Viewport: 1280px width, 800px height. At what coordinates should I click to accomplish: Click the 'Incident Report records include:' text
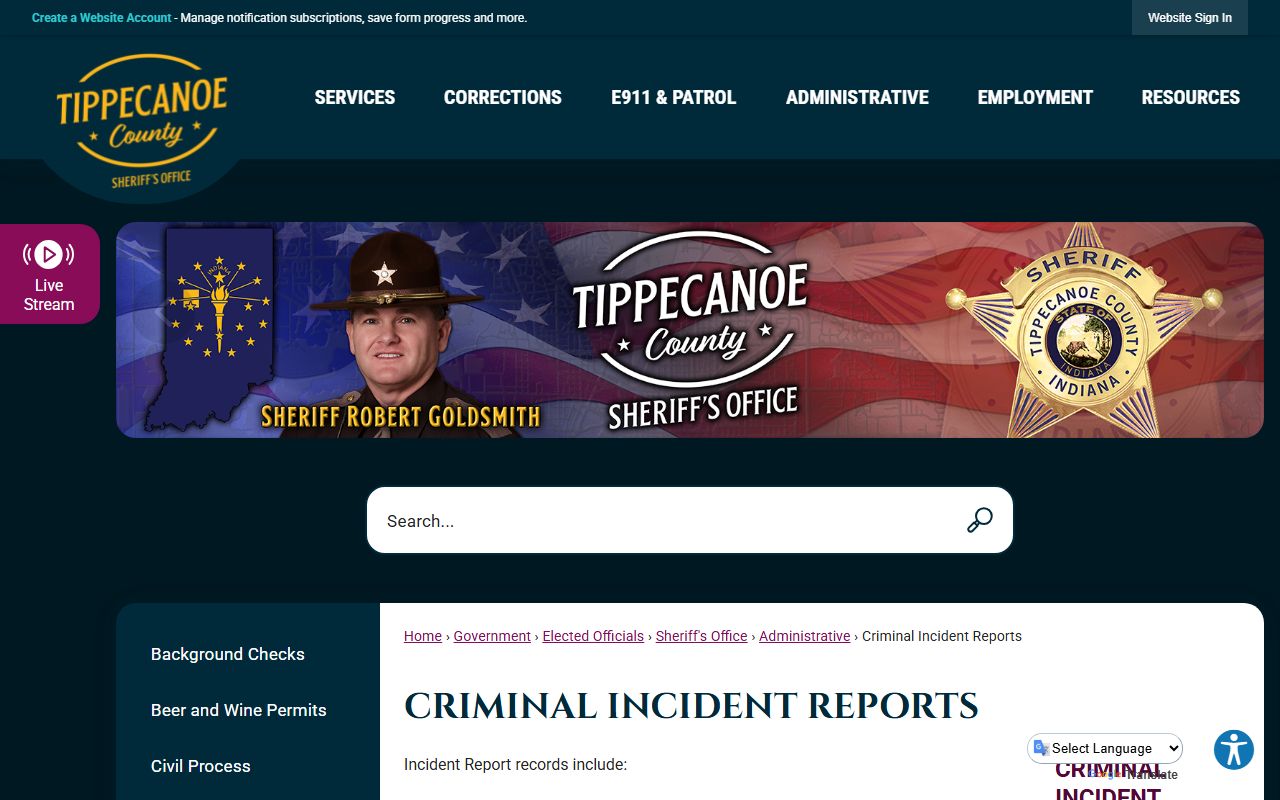[x=515, y=765]
